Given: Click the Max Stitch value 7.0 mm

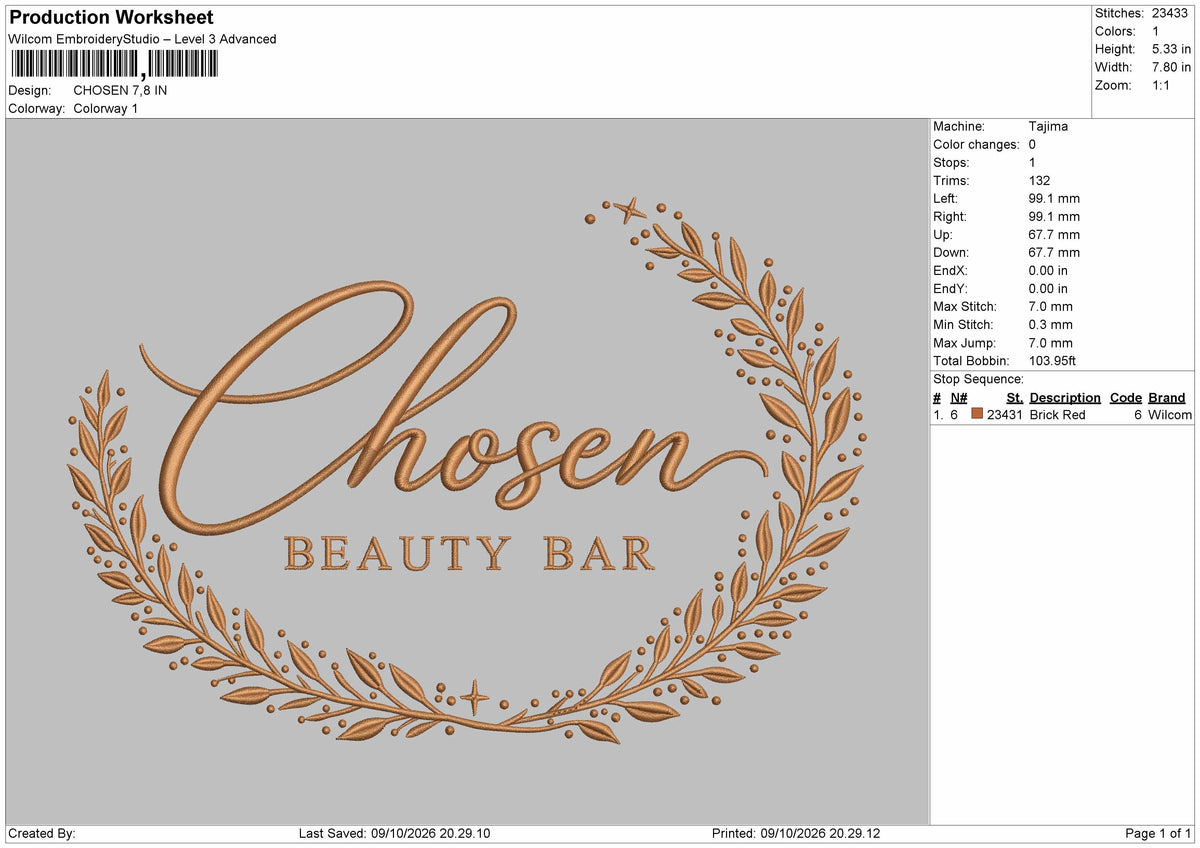Looking at the screenshot, I should coord(1050,307).
